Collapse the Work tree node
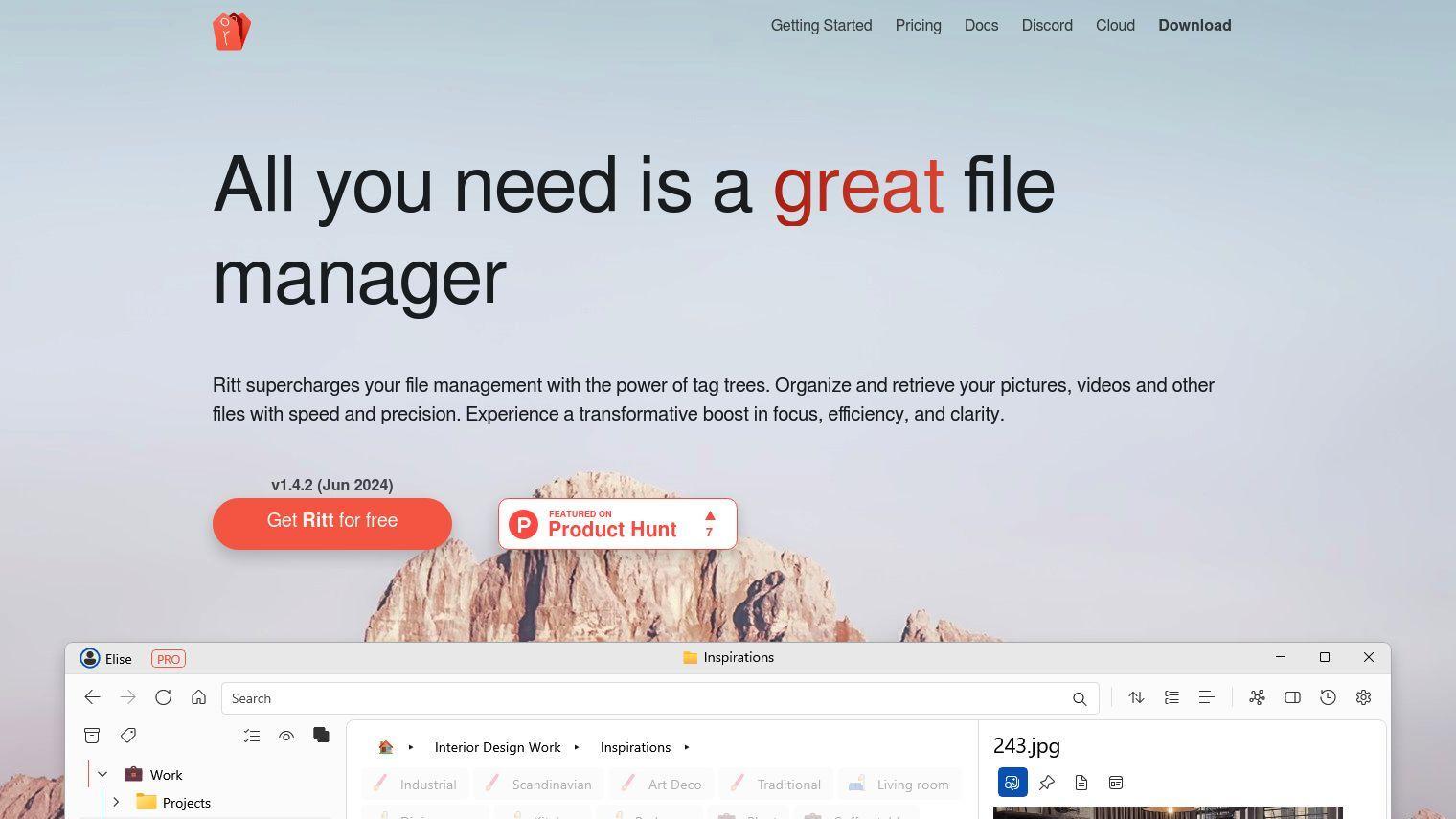 [x=102, y=774]
